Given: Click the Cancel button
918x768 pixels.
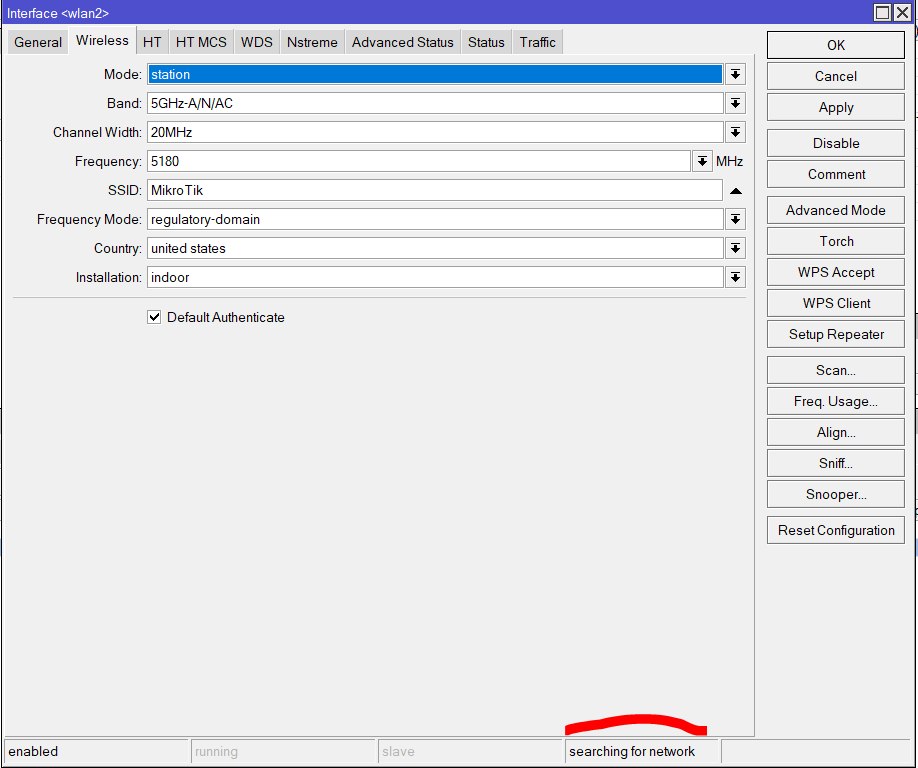Looking at the screenshot, I should pyautogui.click(x=835, y=76).
